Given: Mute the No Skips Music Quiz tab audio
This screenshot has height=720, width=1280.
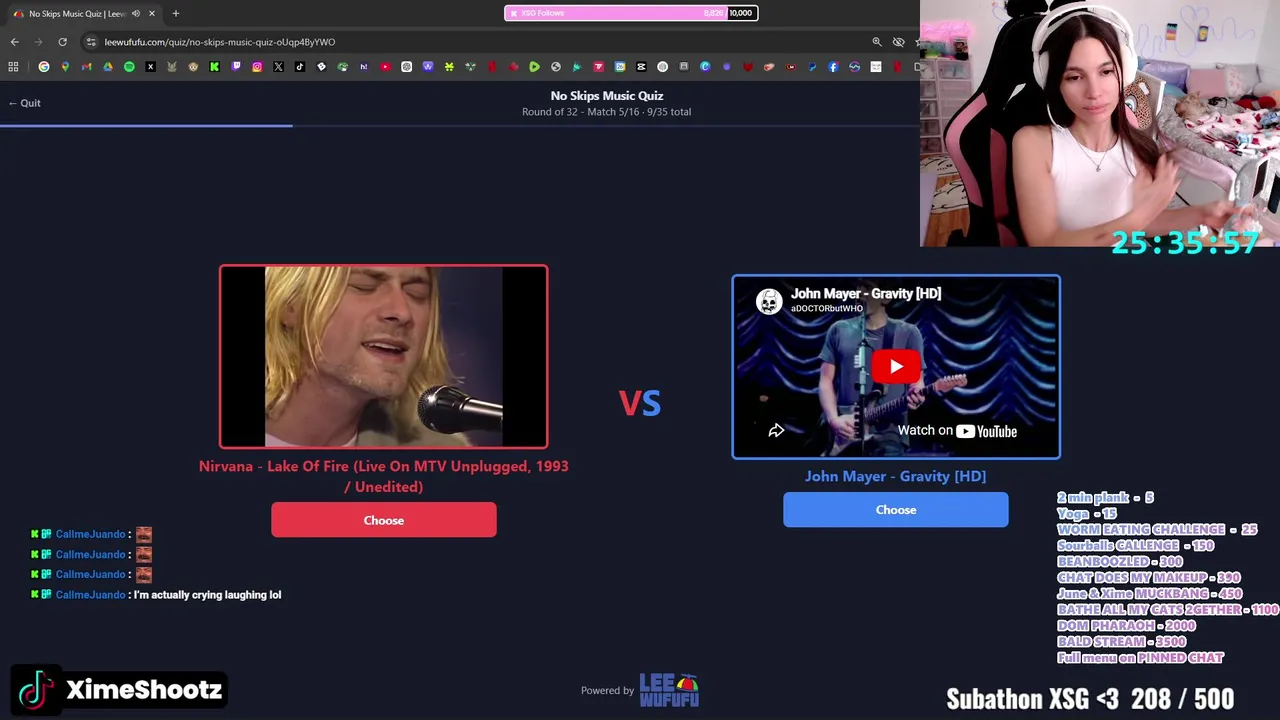Looking at the screenshot, I should coord(135,14).
